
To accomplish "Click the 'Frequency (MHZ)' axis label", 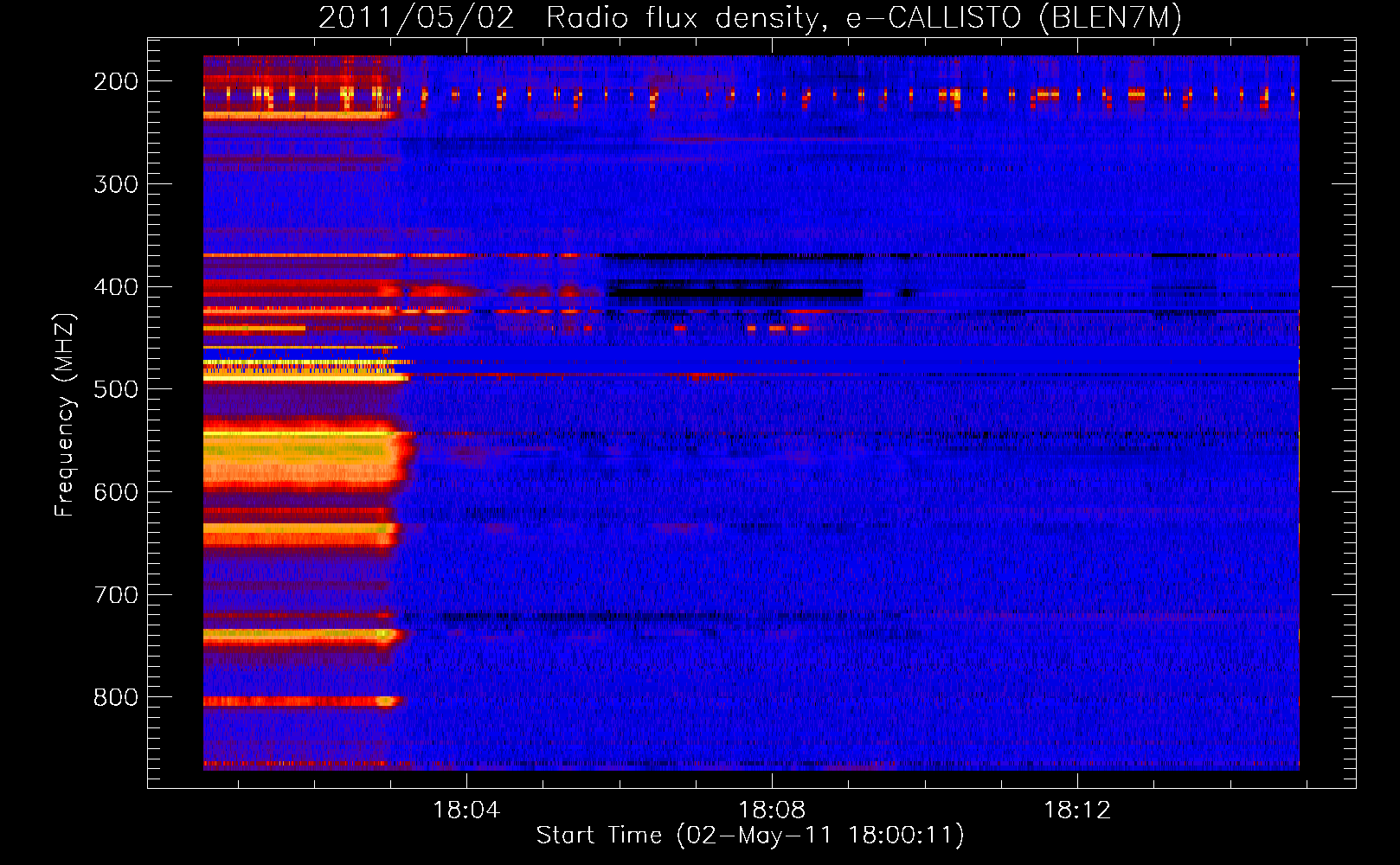I will [66, 415].
